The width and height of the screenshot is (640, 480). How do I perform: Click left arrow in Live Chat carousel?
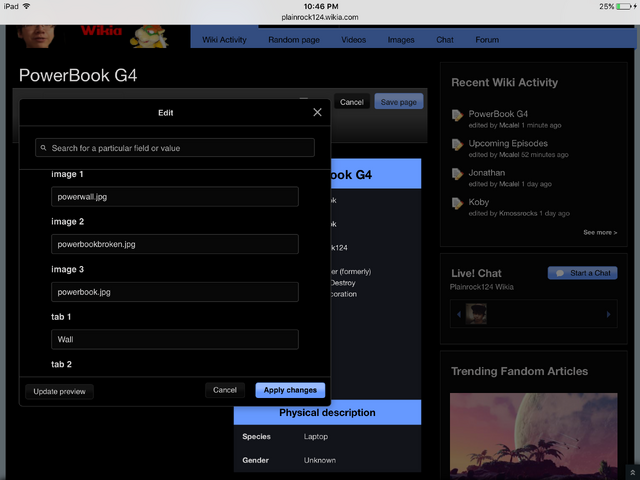(459, 314)
